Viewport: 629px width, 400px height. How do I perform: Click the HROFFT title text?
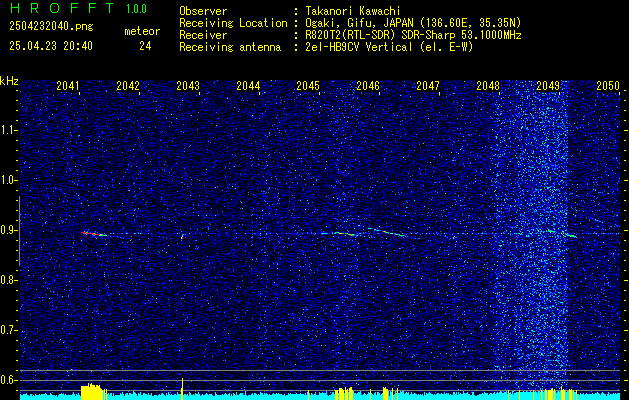click(62, 8)
